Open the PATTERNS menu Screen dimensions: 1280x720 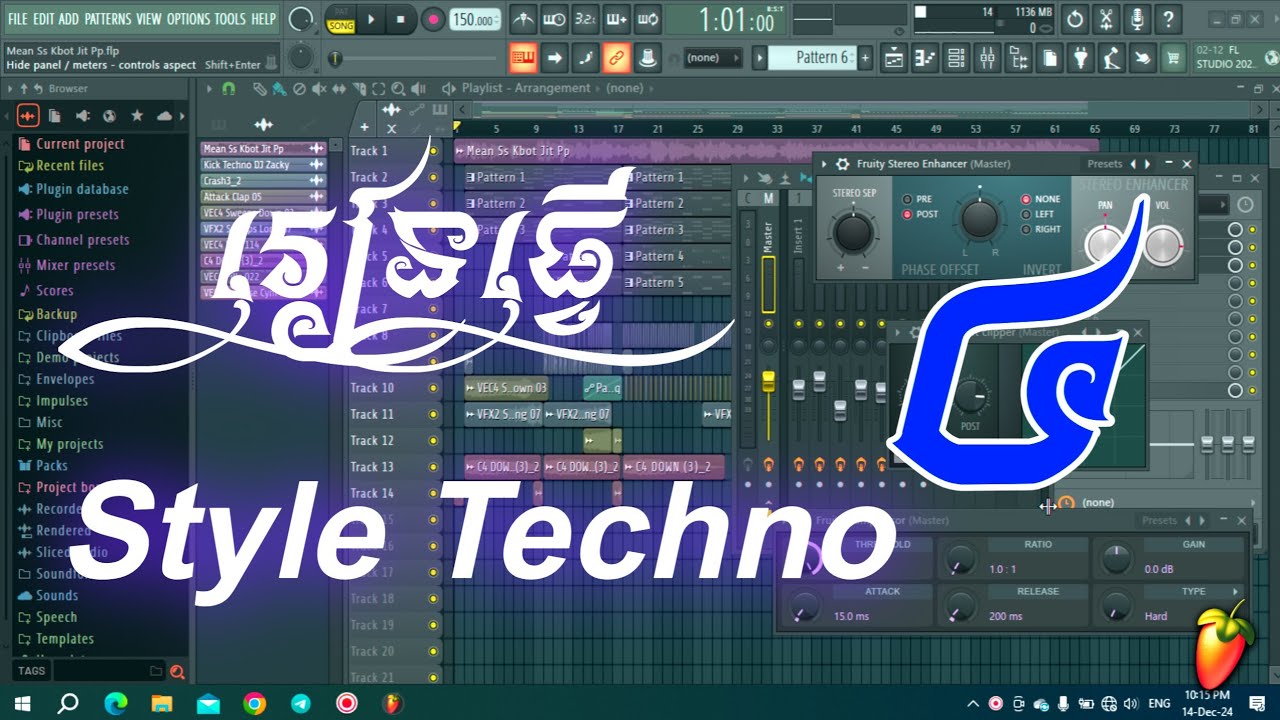[x=107, y=18]
